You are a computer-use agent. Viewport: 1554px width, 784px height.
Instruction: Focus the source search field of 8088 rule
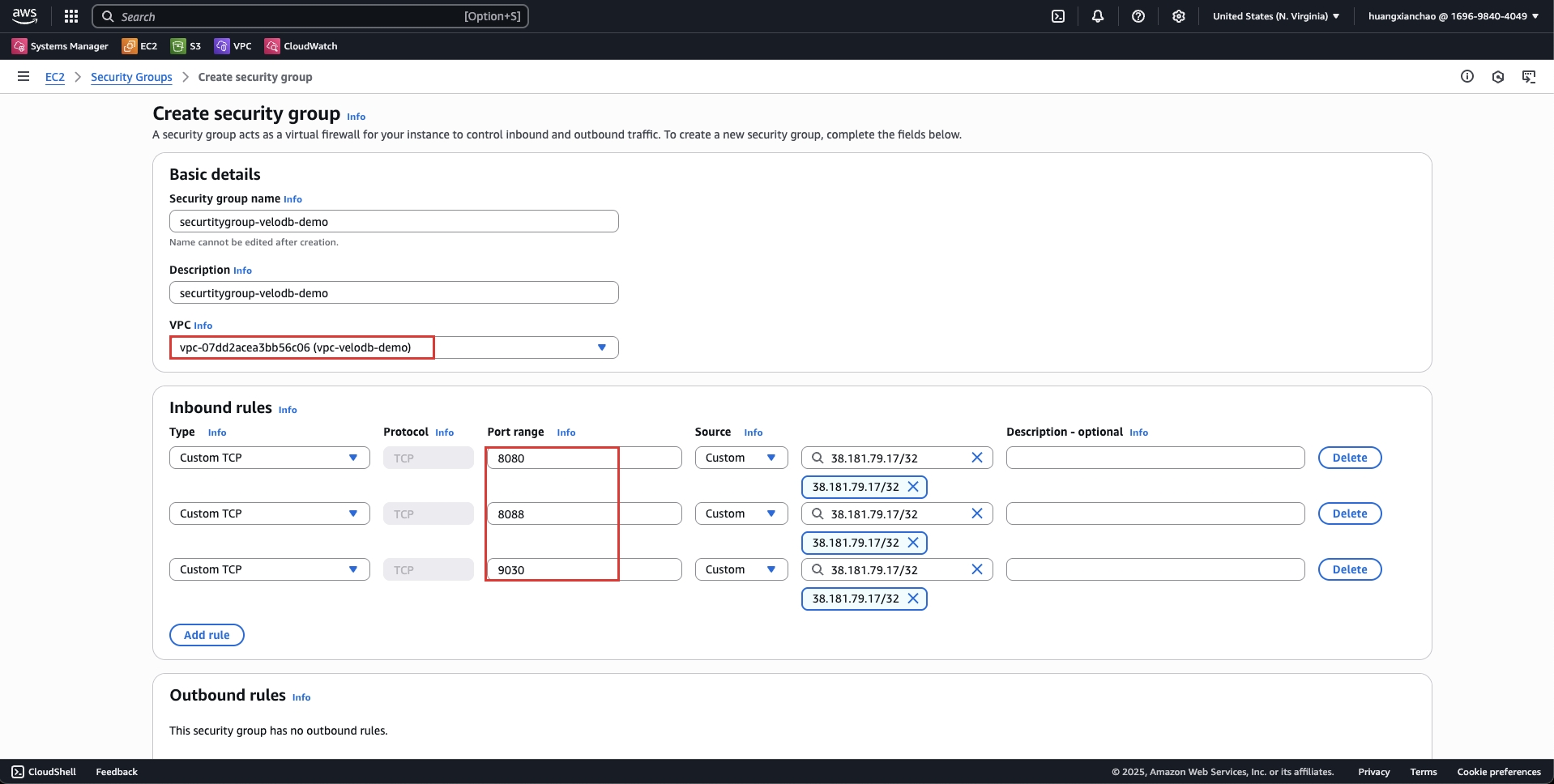pos(897,513)
